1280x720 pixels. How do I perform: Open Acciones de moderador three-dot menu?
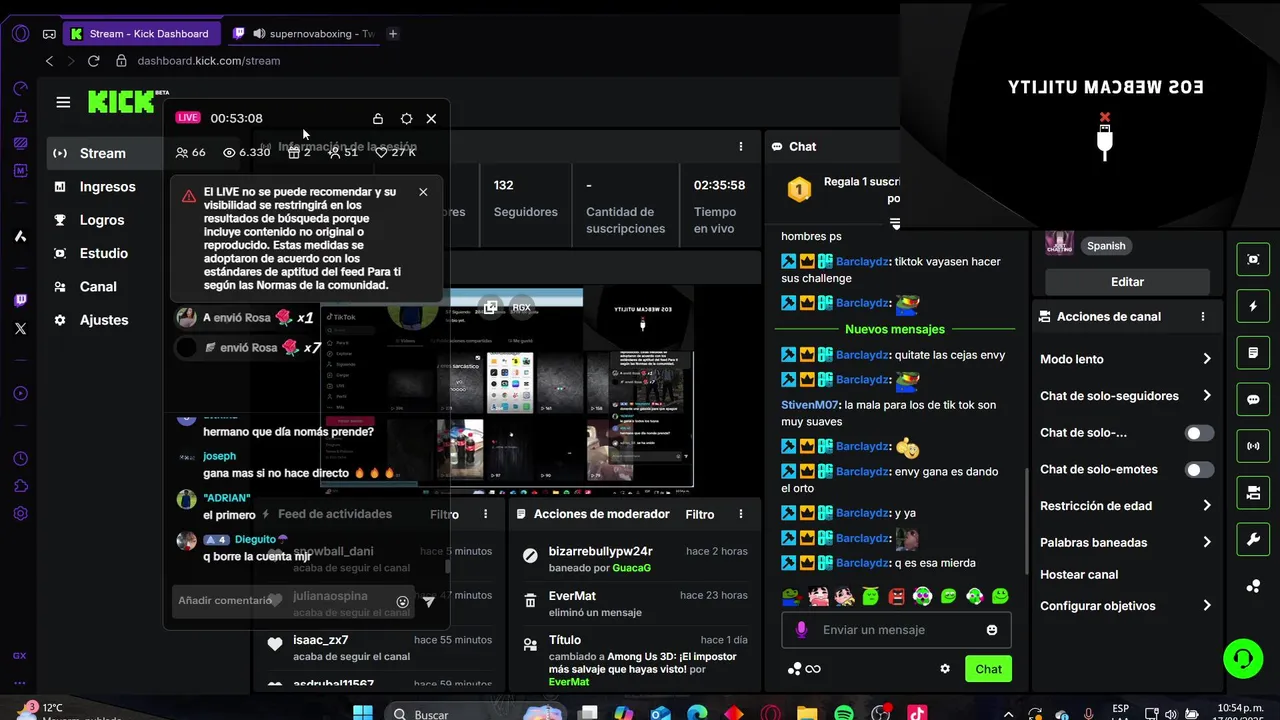click(741, 514)
